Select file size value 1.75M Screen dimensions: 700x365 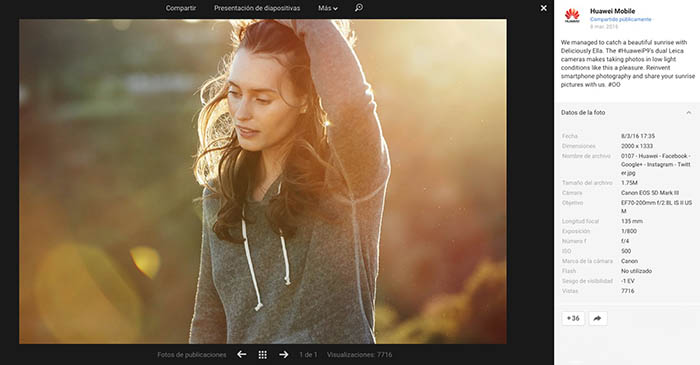click(x=629, y=182)
